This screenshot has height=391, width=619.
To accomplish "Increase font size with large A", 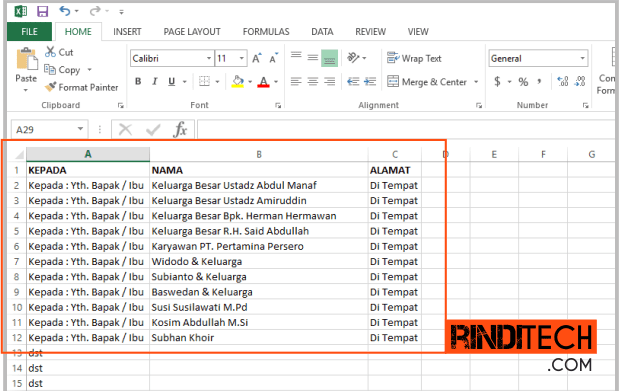I will 257,58.
